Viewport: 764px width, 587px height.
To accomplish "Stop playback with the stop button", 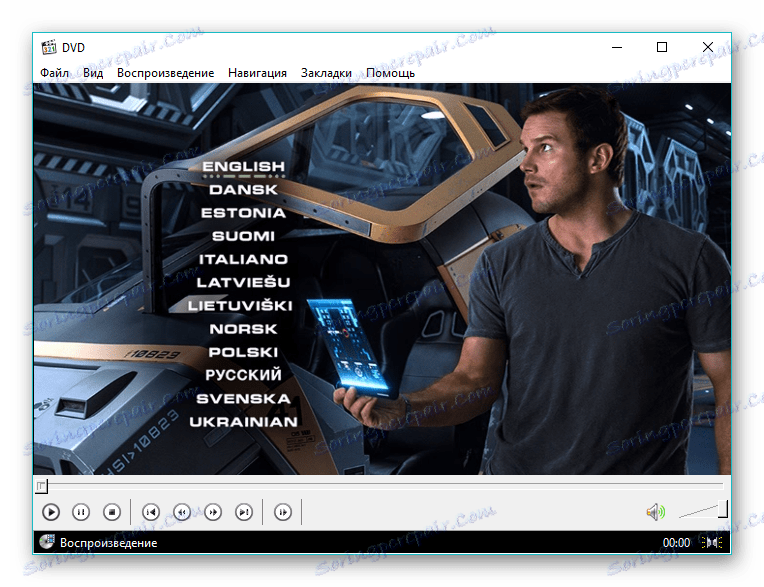I will click(x=112, y=512).
